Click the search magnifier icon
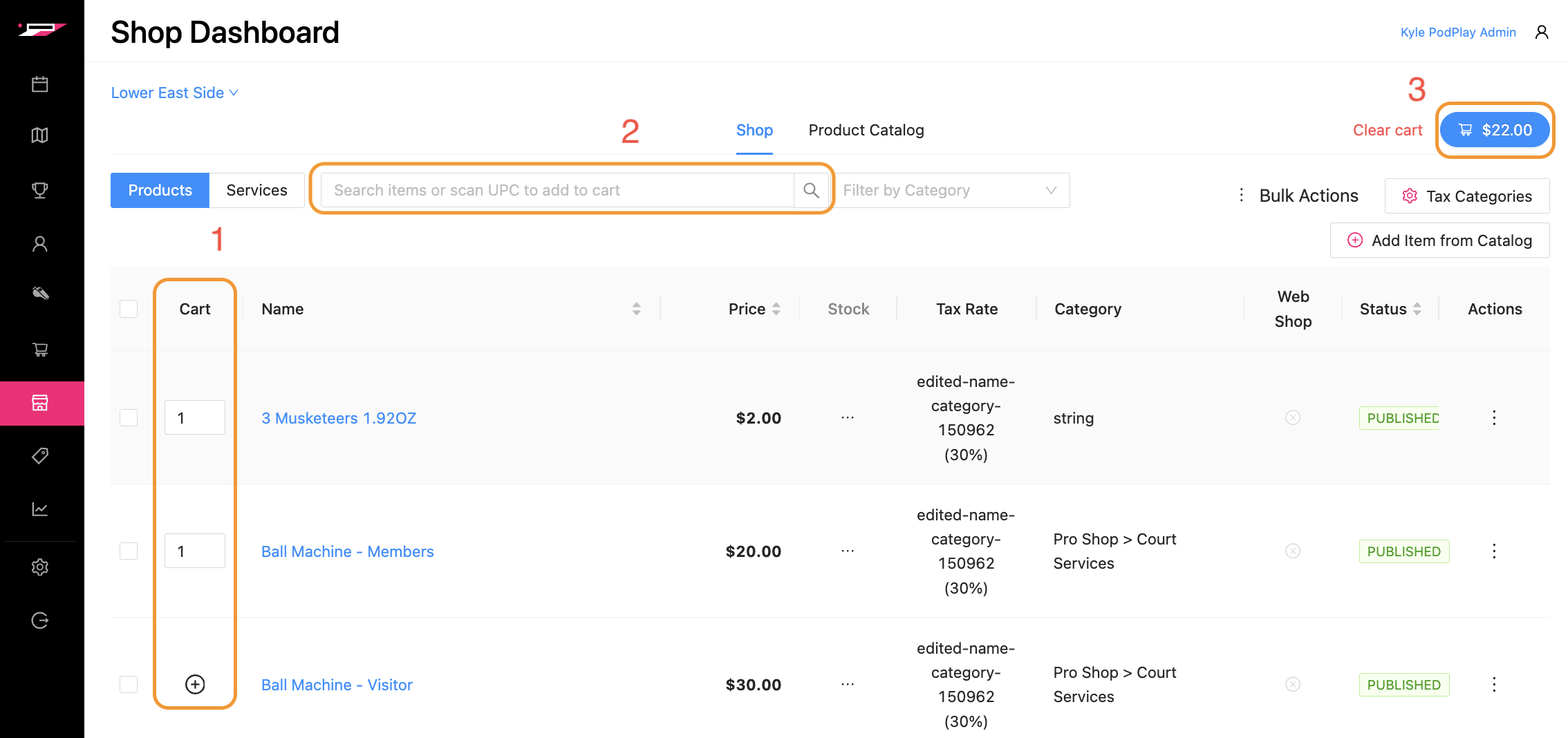This screenshot has width=1568, height=738. point(811,190)
